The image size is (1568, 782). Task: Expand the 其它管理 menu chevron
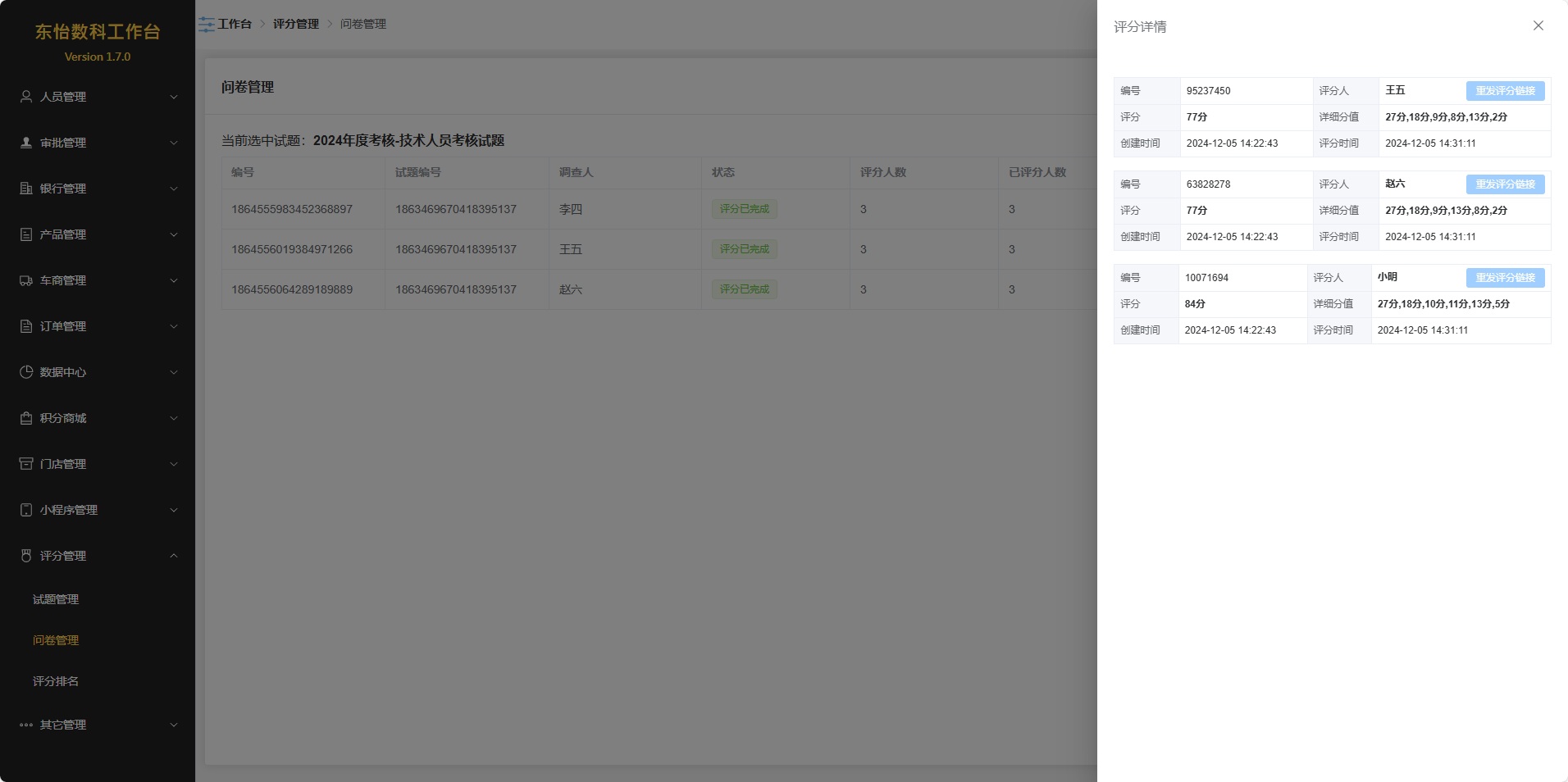click(x=174, y=725)
